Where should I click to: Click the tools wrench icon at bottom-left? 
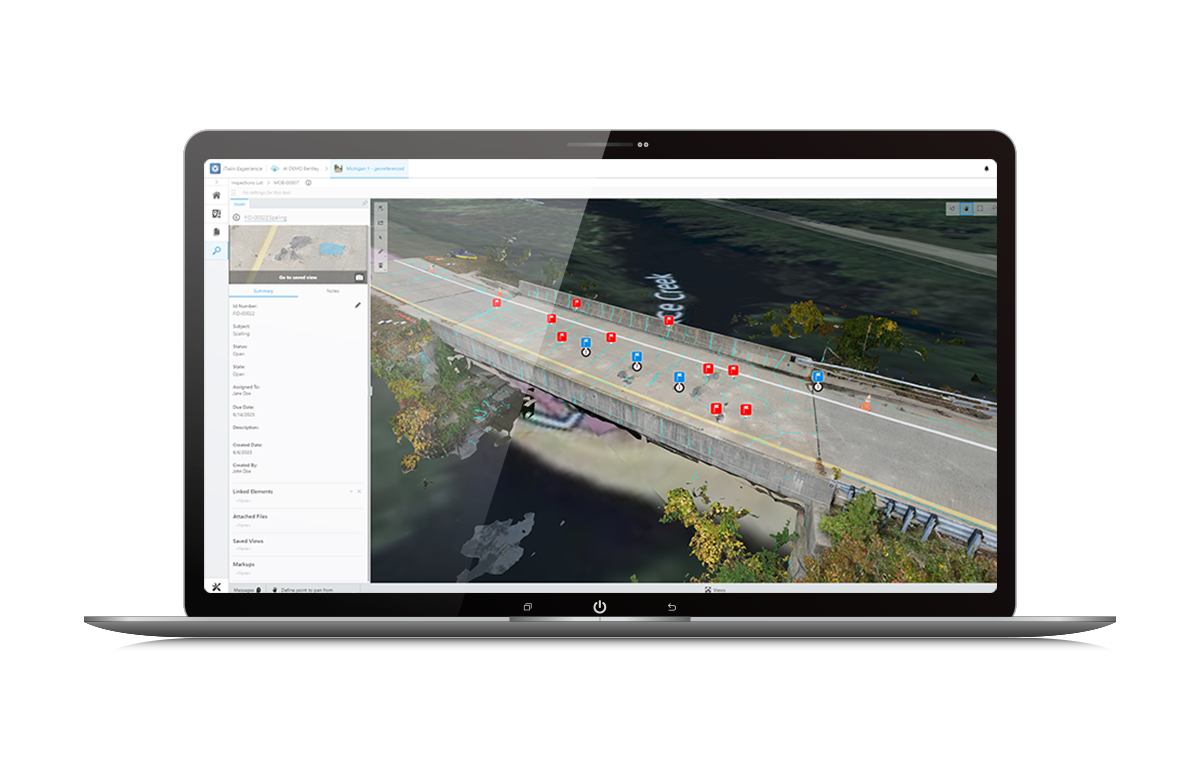[x=216, y=587]
